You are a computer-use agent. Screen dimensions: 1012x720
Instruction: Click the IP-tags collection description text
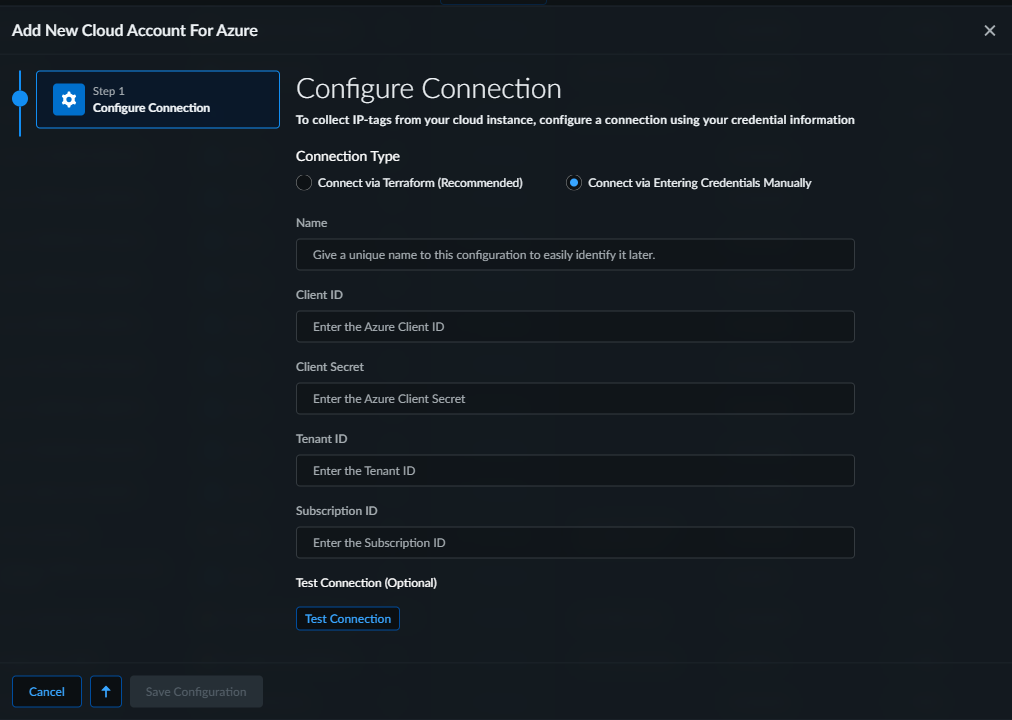point(575,120)
